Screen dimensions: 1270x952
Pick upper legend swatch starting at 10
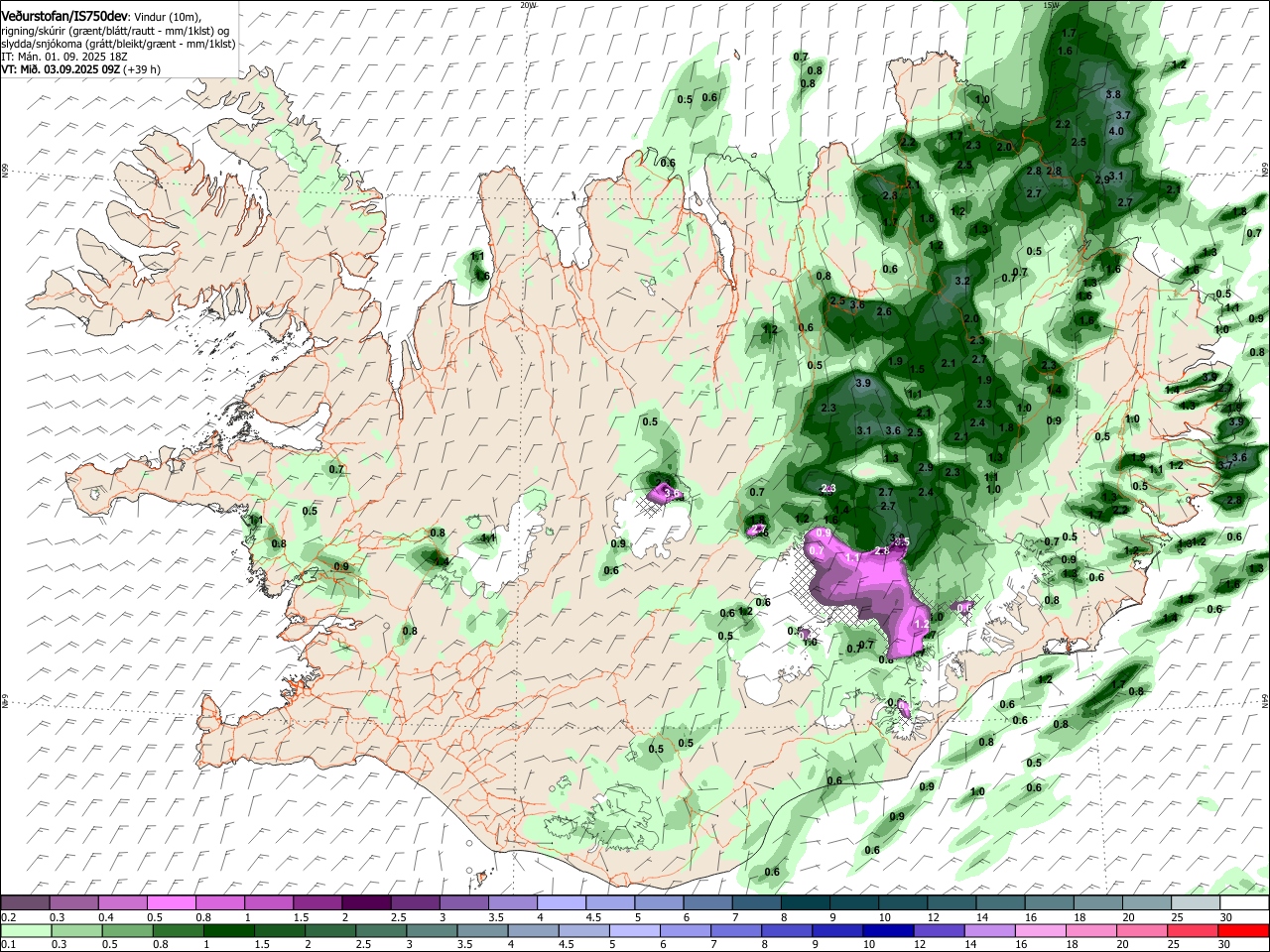pos(902,902)
